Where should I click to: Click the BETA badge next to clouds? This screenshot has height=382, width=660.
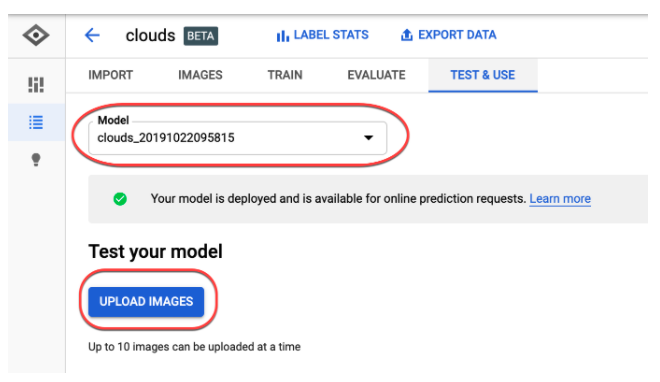click(200, 36)
